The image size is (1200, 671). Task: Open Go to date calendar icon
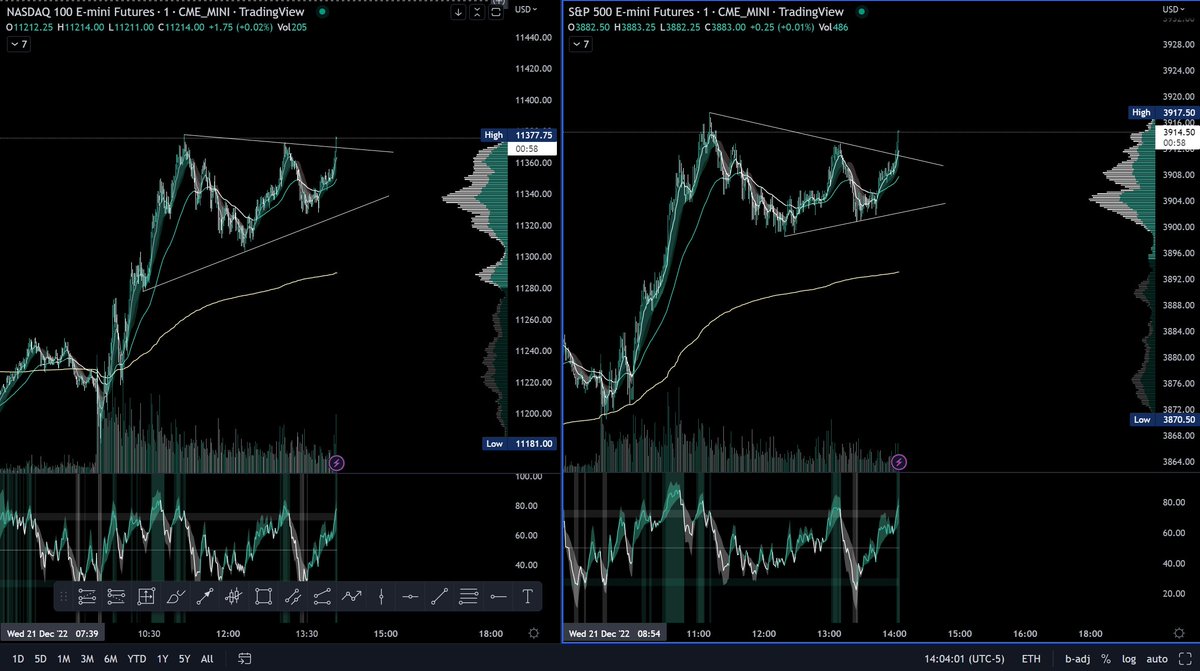(244, 659)
